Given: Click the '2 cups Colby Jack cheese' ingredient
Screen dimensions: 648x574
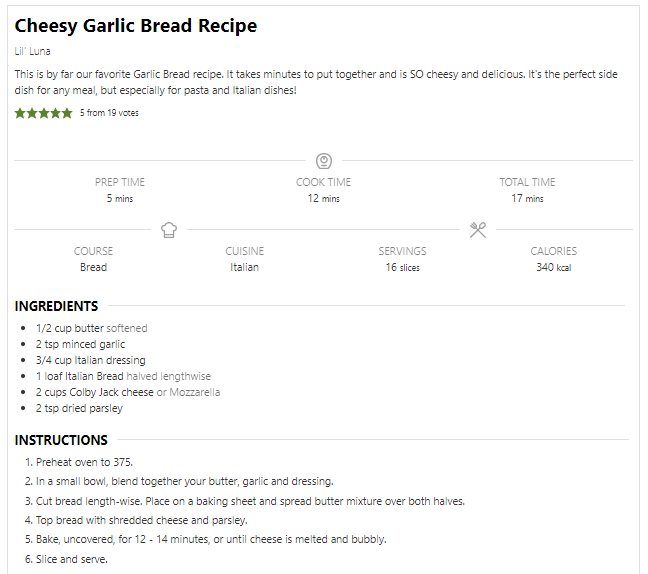Looking at the screenshot, I should pos(95,392).
